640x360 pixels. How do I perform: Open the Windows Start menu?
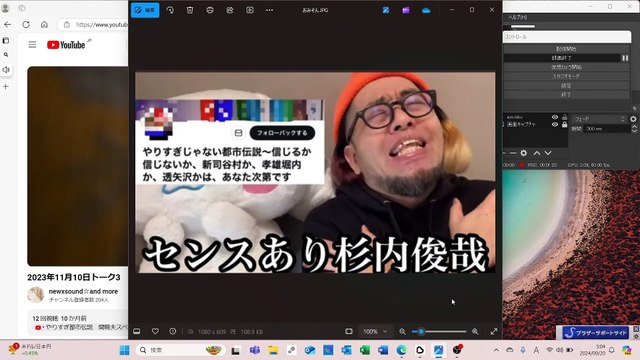124,350
